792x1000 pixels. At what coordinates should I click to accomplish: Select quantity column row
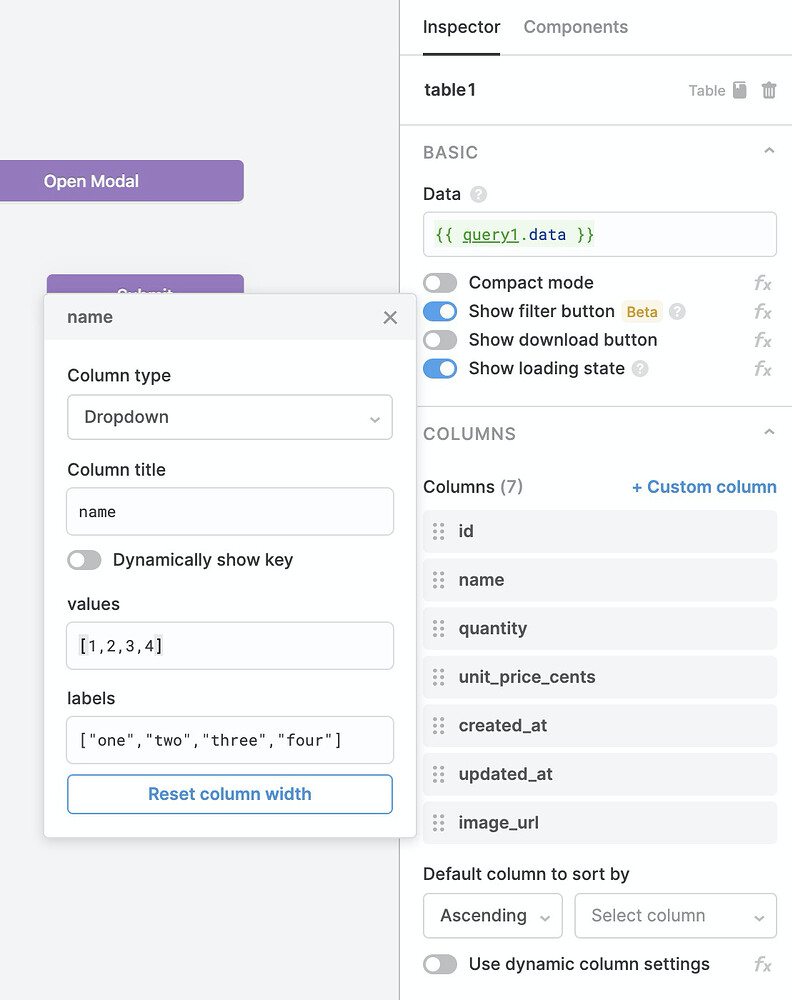599,628
